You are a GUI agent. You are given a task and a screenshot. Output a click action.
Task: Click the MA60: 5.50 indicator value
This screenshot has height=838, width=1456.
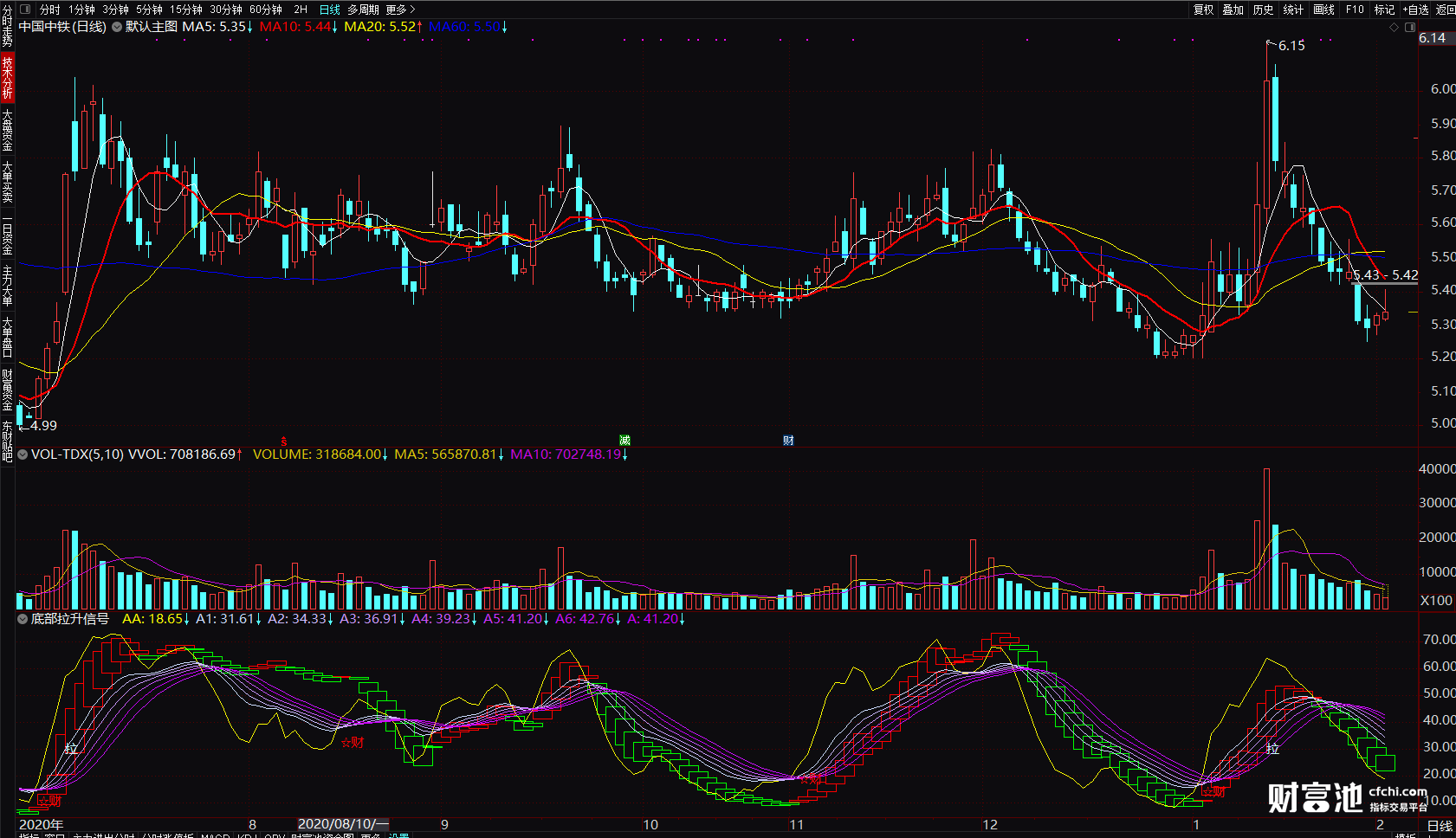coord(468,27)
